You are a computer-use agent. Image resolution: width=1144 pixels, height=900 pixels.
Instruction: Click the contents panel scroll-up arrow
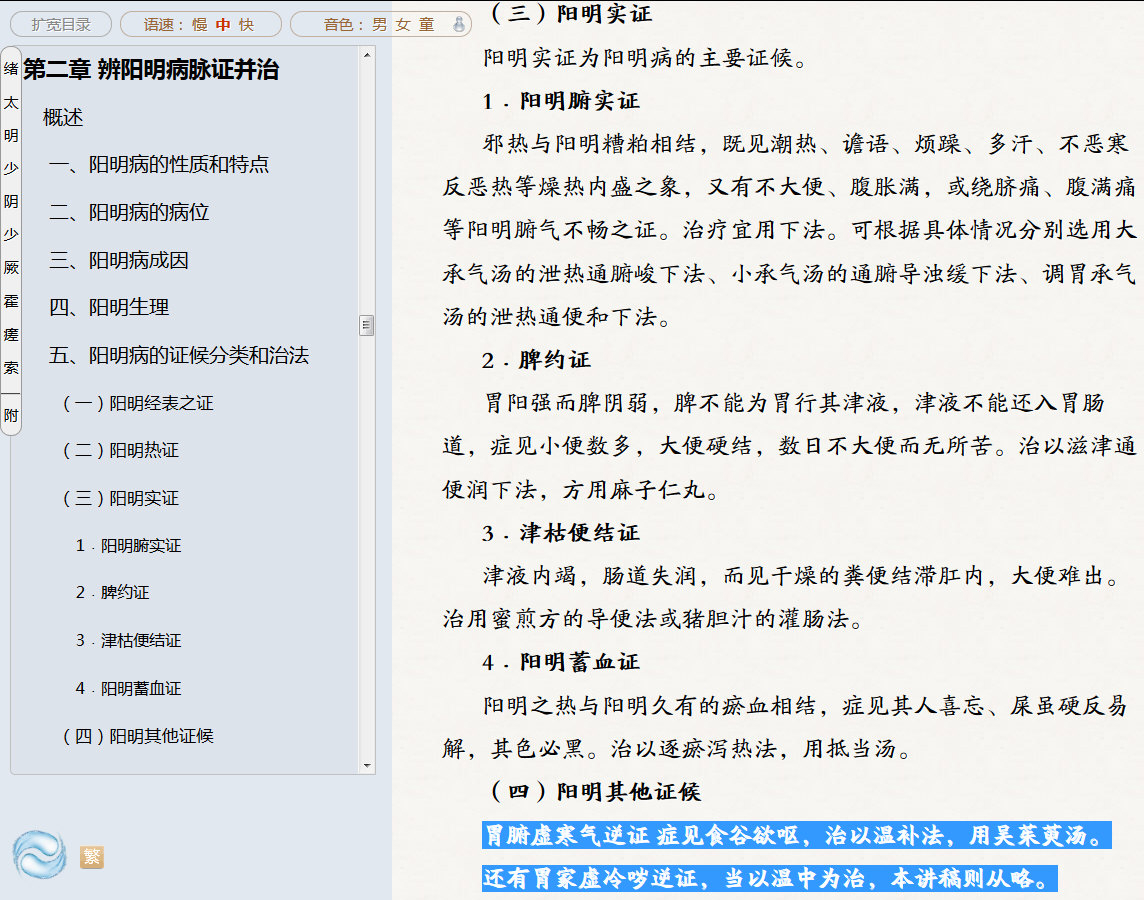click(x=367, y=55)
